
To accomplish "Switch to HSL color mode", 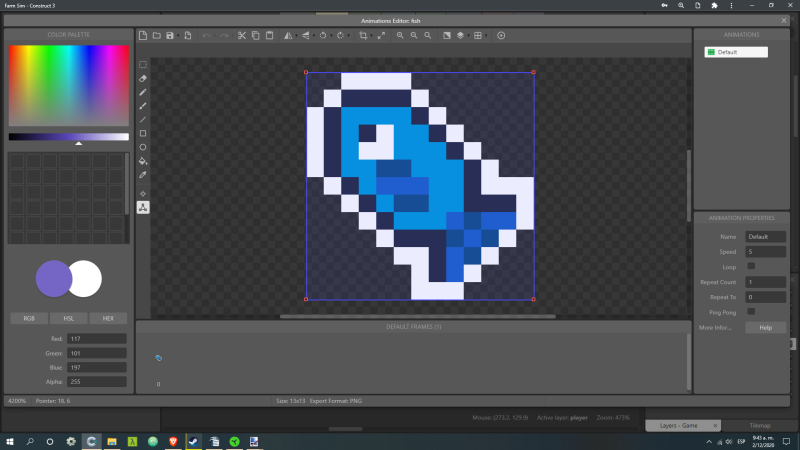I will click(69, 318).
